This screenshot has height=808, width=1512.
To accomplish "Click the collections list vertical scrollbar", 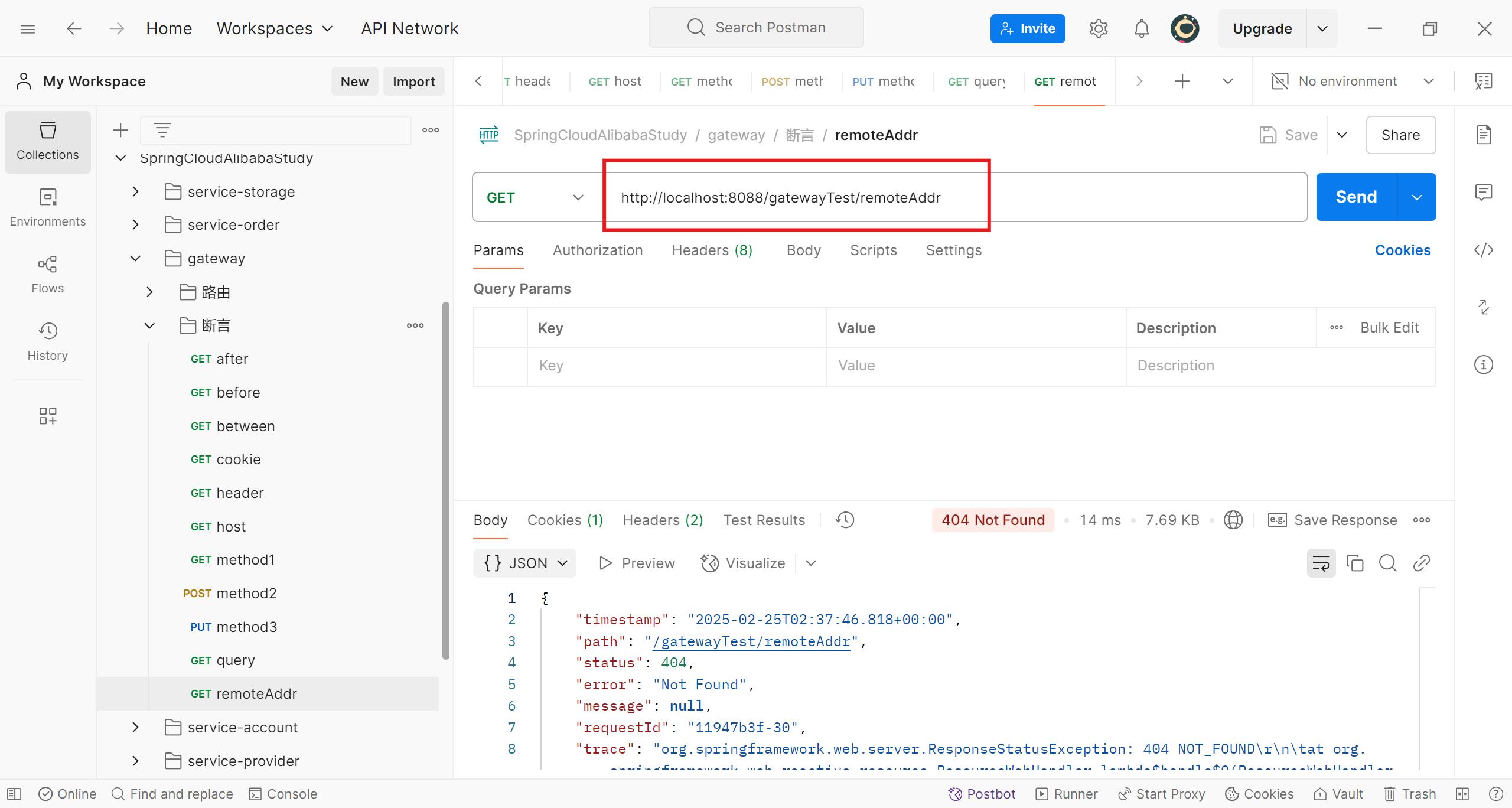I will click(445, 480).
